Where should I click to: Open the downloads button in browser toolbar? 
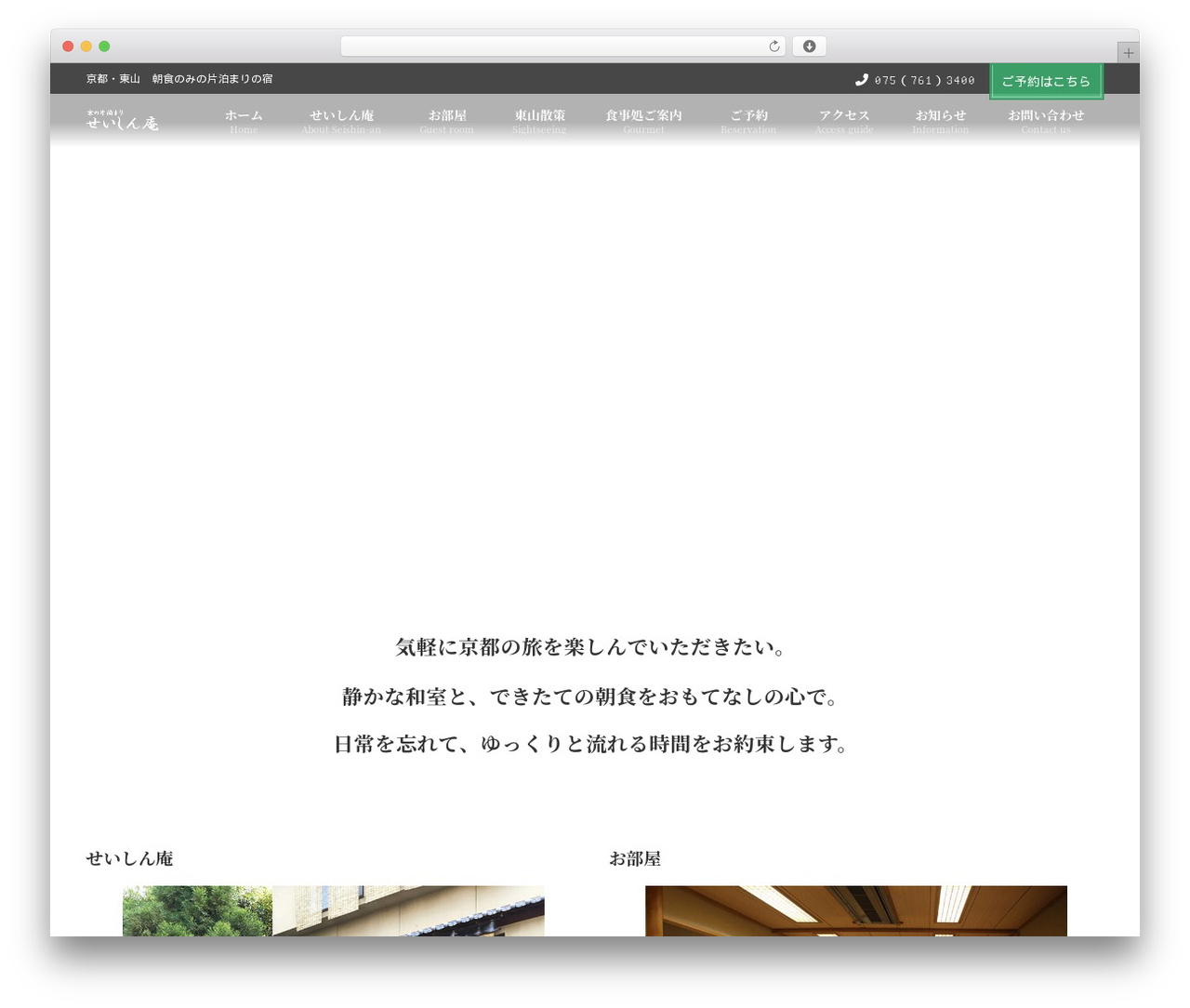809,46
